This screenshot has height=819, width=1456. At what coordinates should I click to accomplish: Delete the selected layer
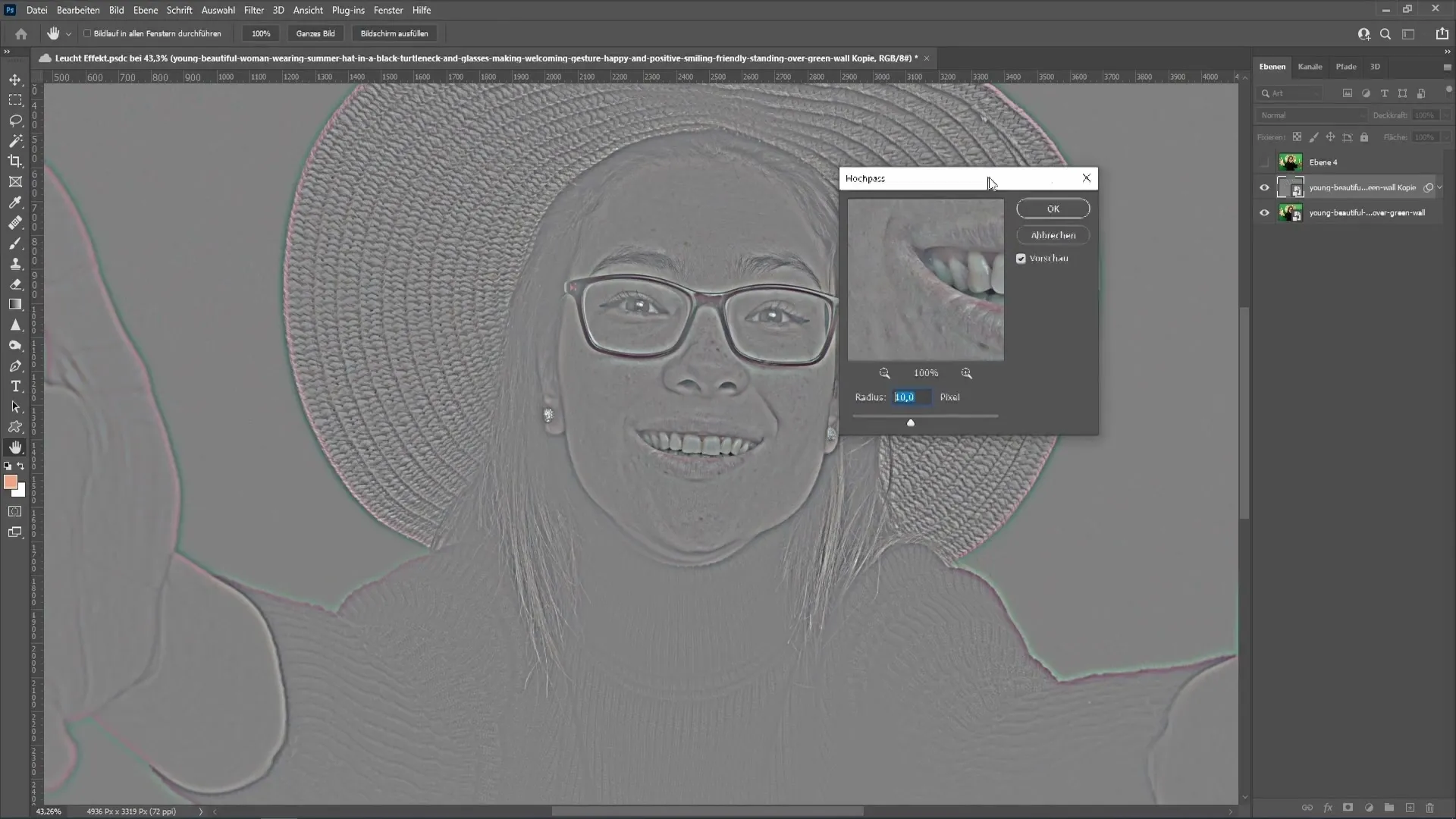(x=1430, y=808)
